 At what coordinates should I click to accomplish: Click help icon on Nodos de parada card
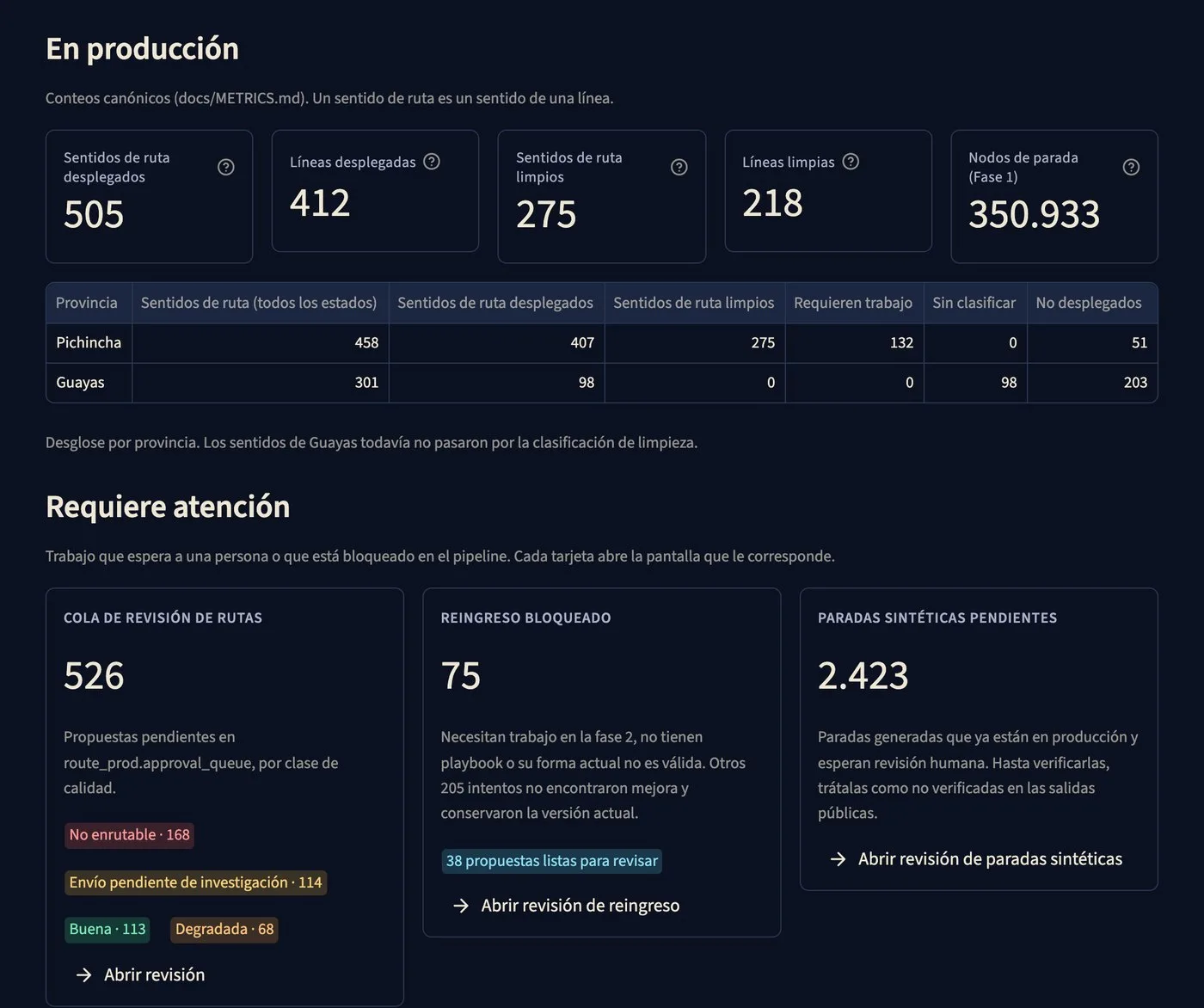click(1132, 167)
